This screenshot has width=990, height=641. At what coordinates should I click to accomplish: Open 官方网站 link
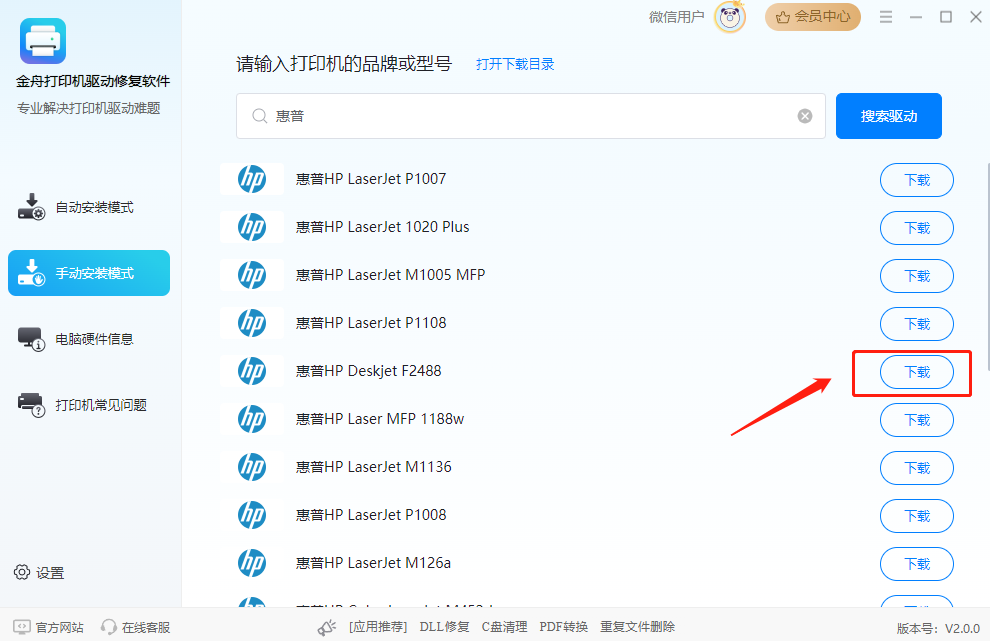[x=59, y=627]
